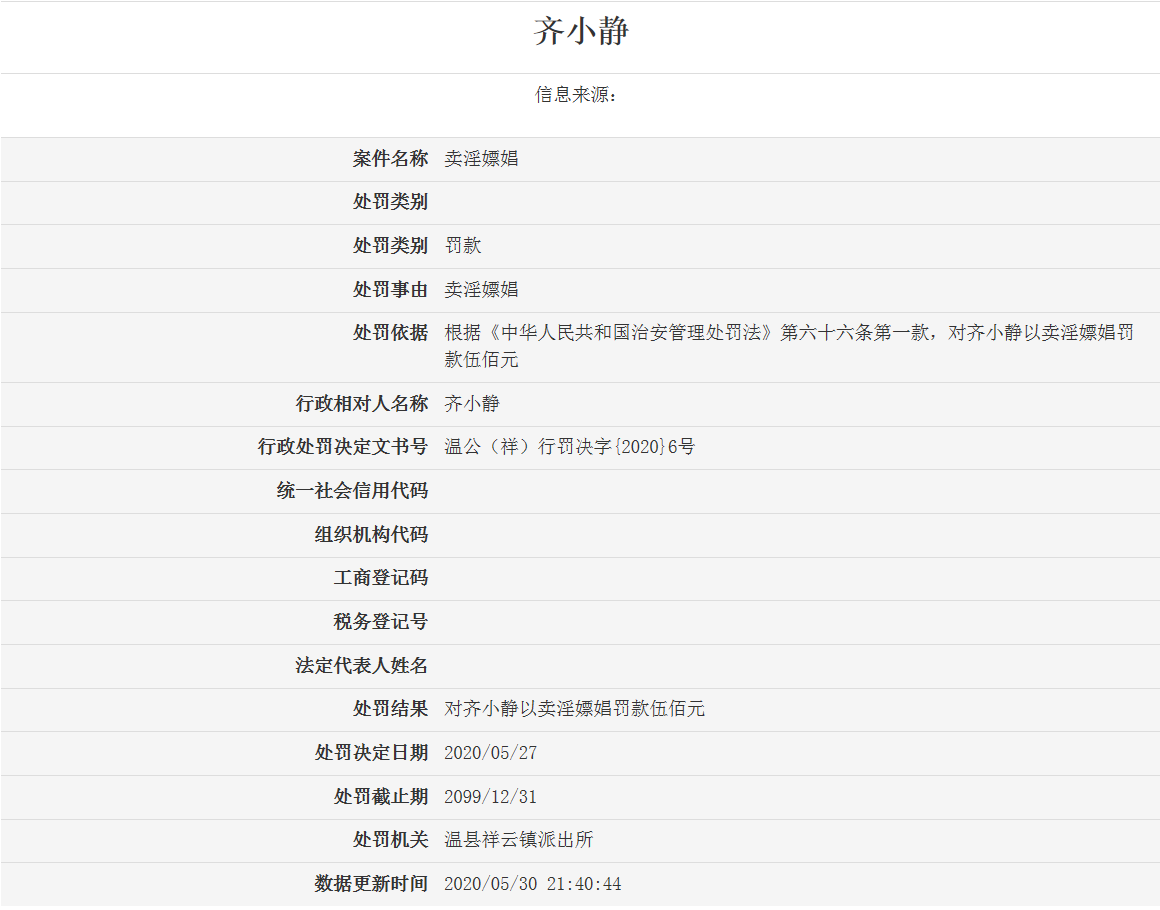
Task: Click the value text in the 处罚结果 row
Action: [x=574, y=709]
